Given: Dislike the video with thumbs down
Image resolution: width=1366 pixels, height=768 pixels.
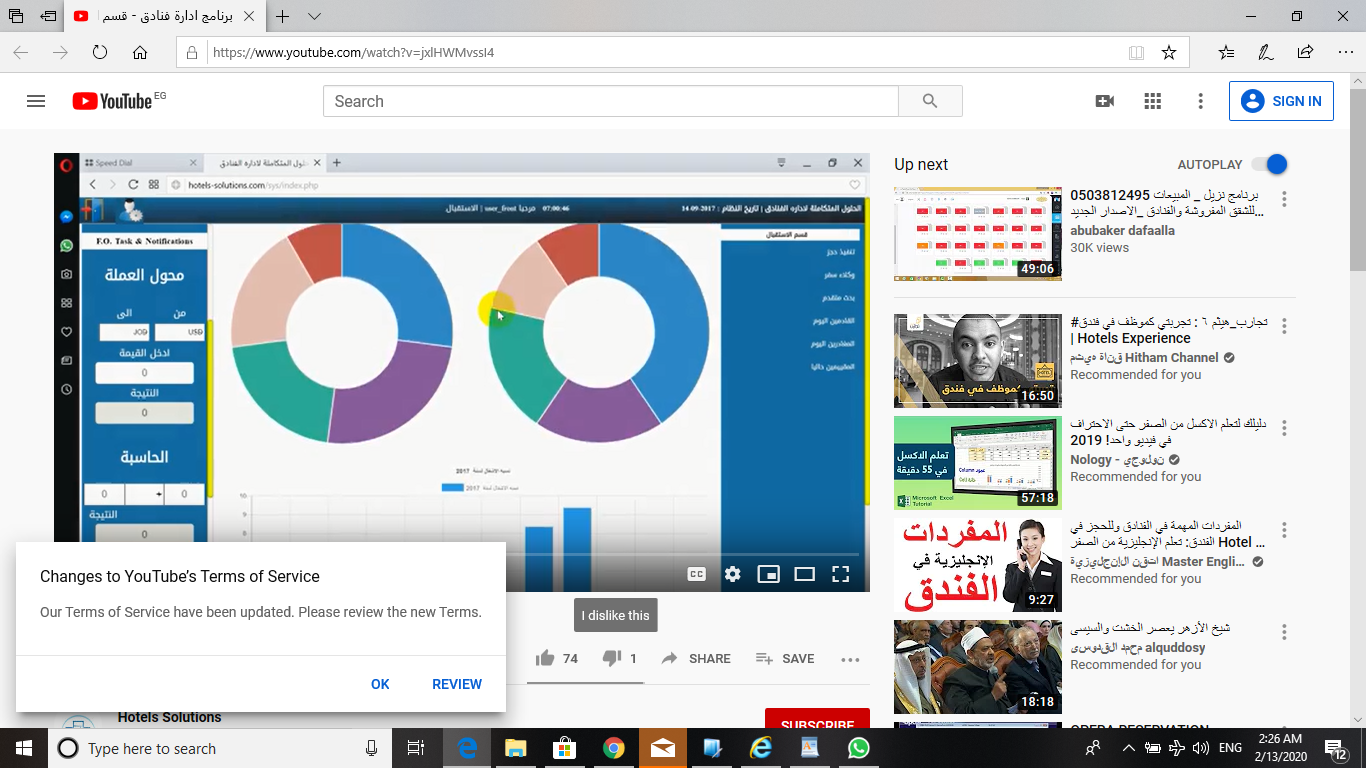Looking at the screenshot, I should tap(612, 658).
